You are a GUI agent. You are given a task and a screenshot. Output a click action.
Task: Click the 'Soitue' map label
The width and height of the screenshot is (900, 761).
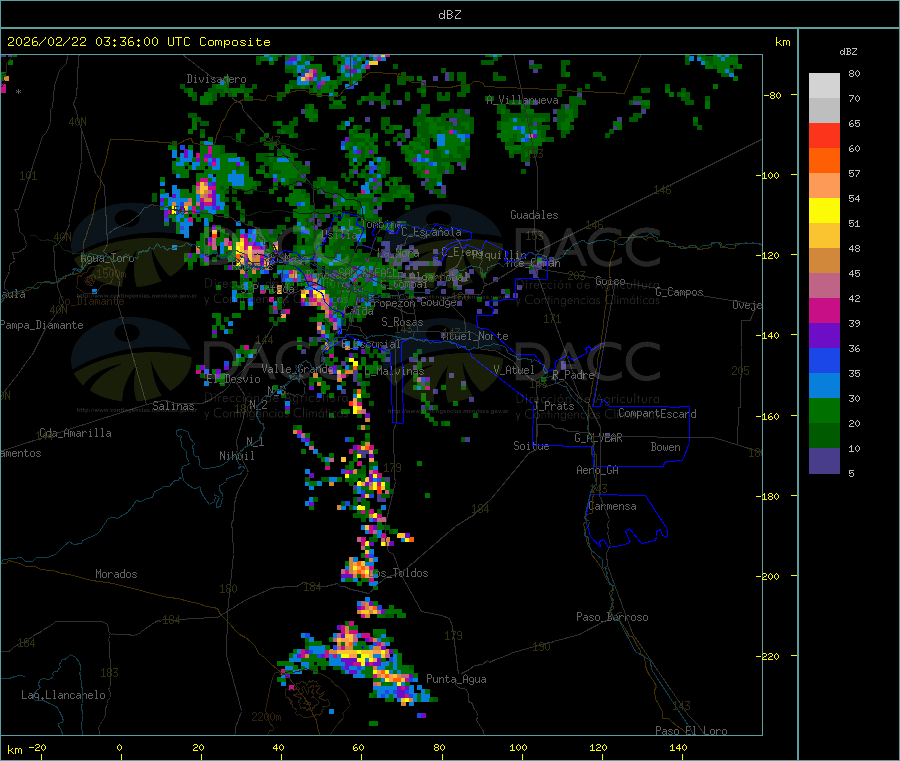click(x=531, y=446)
